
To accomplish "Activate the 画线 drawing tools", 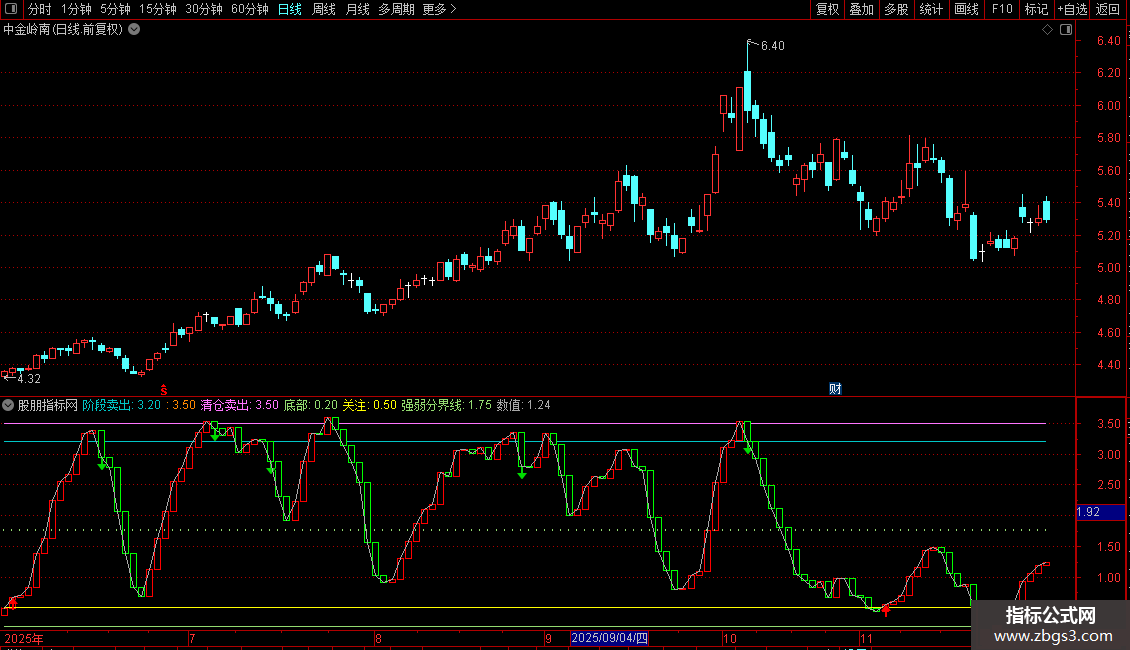I will point(966,9).
